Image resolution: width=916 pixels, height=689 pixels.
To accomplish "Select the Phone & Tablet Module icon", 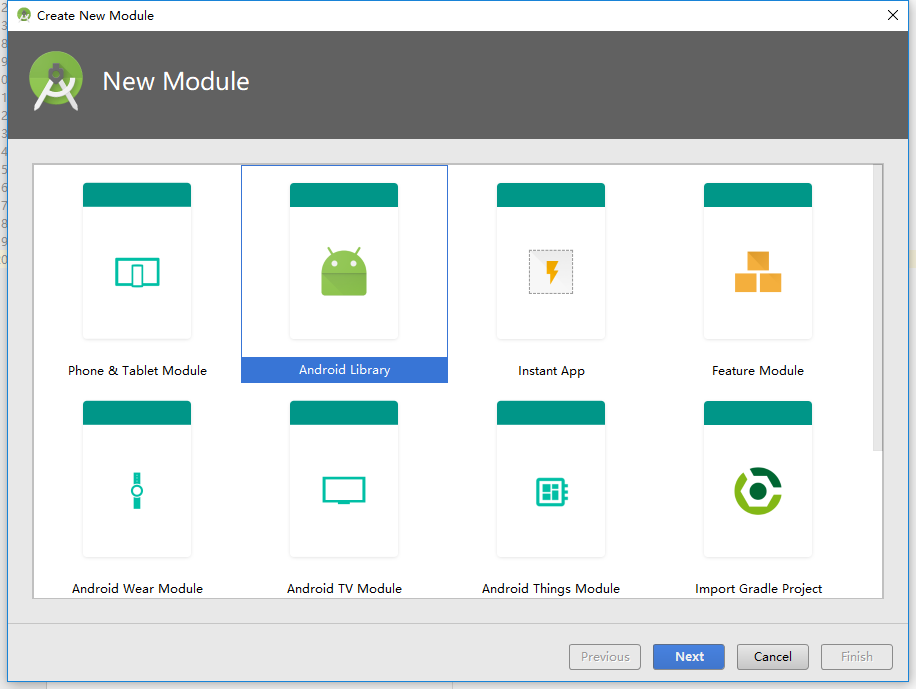I will [x=137, y=272].
